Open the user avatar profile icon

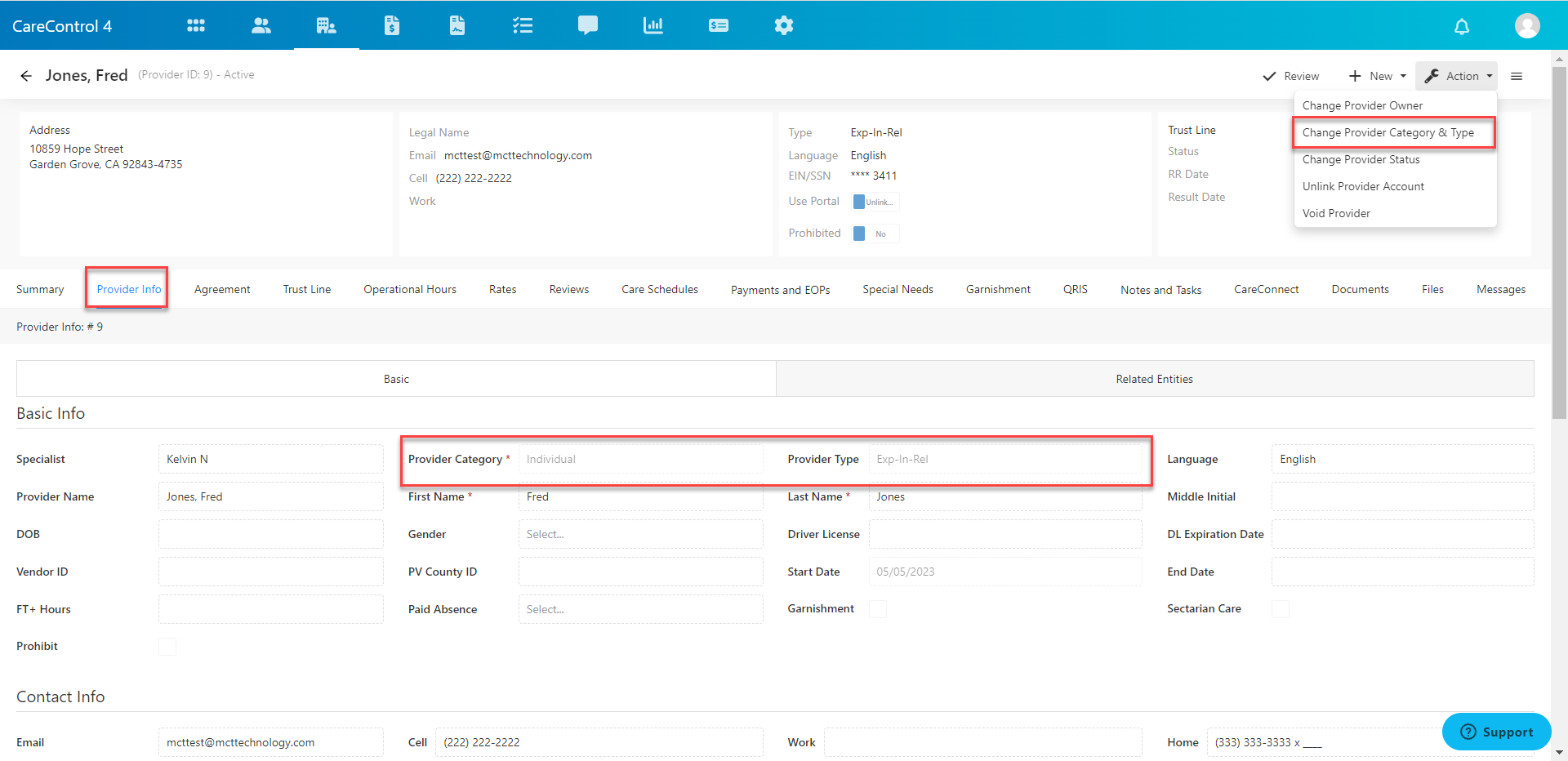[x=1527, y=25]
